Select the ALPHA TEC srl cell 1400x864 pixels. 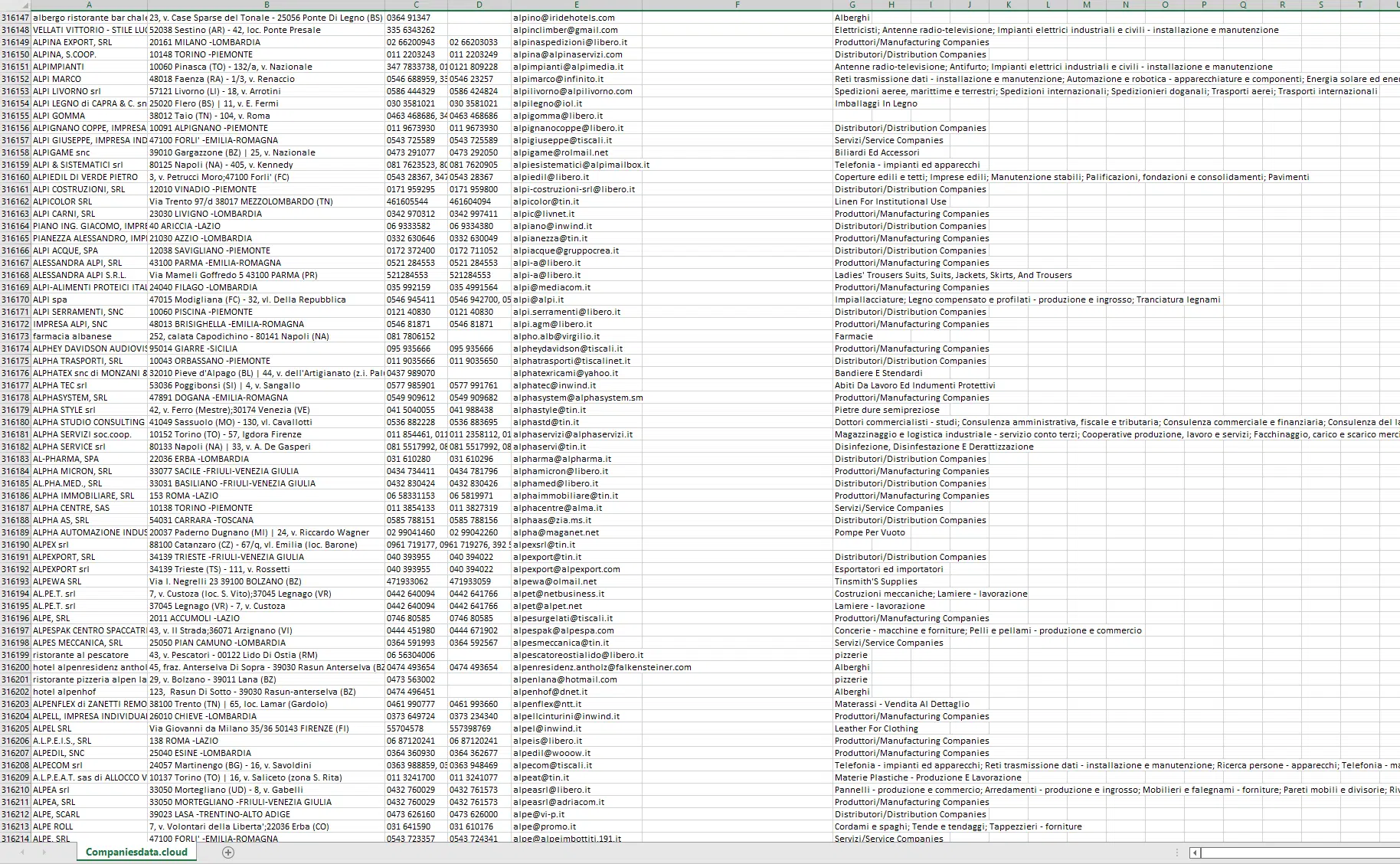point(89,385)
